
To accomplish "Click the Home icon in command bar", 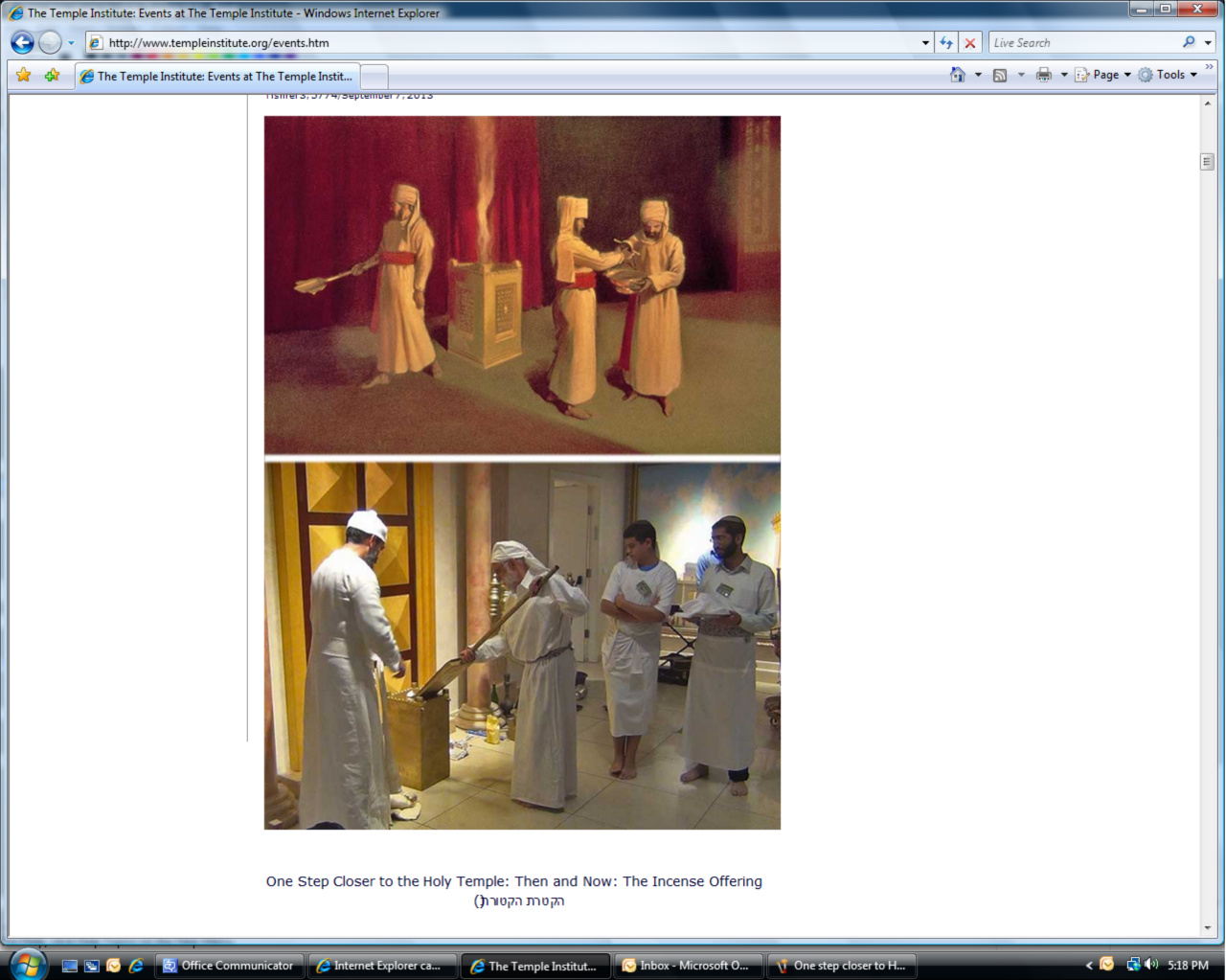I will pyautogui.click(x=957, y=75).
